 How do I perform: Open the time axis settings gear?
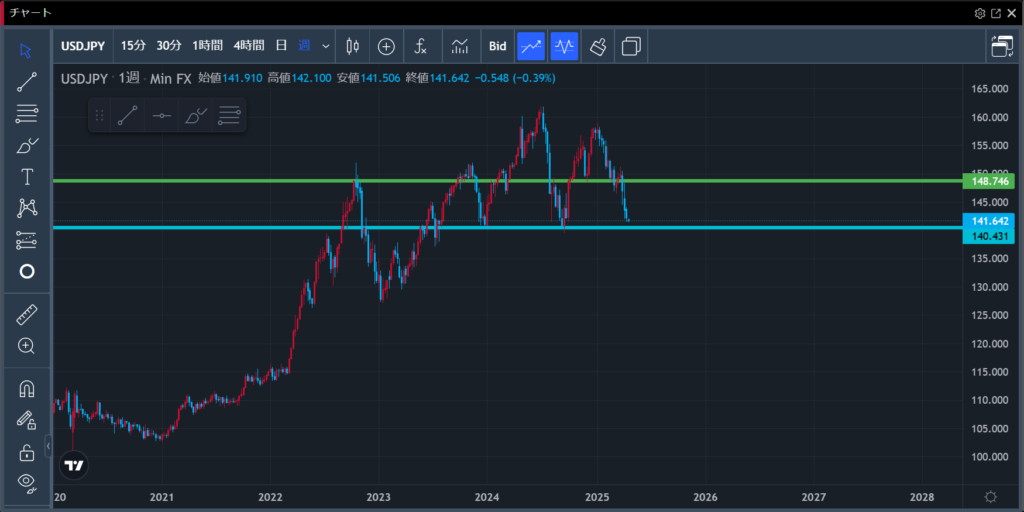990,496
